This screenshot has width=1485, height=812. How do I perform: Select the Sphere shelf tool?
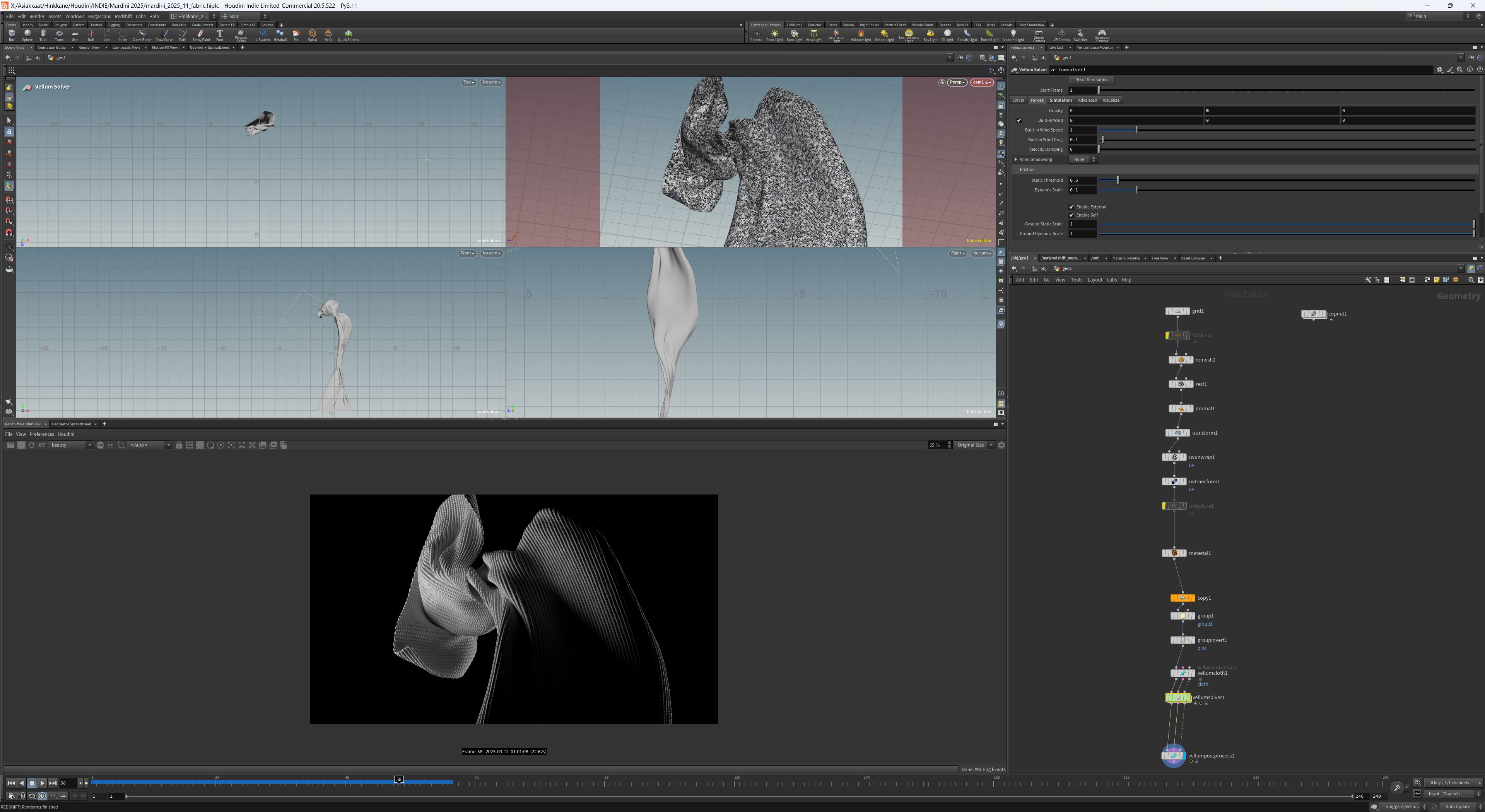pyautogui.click(x=27, y=35)
